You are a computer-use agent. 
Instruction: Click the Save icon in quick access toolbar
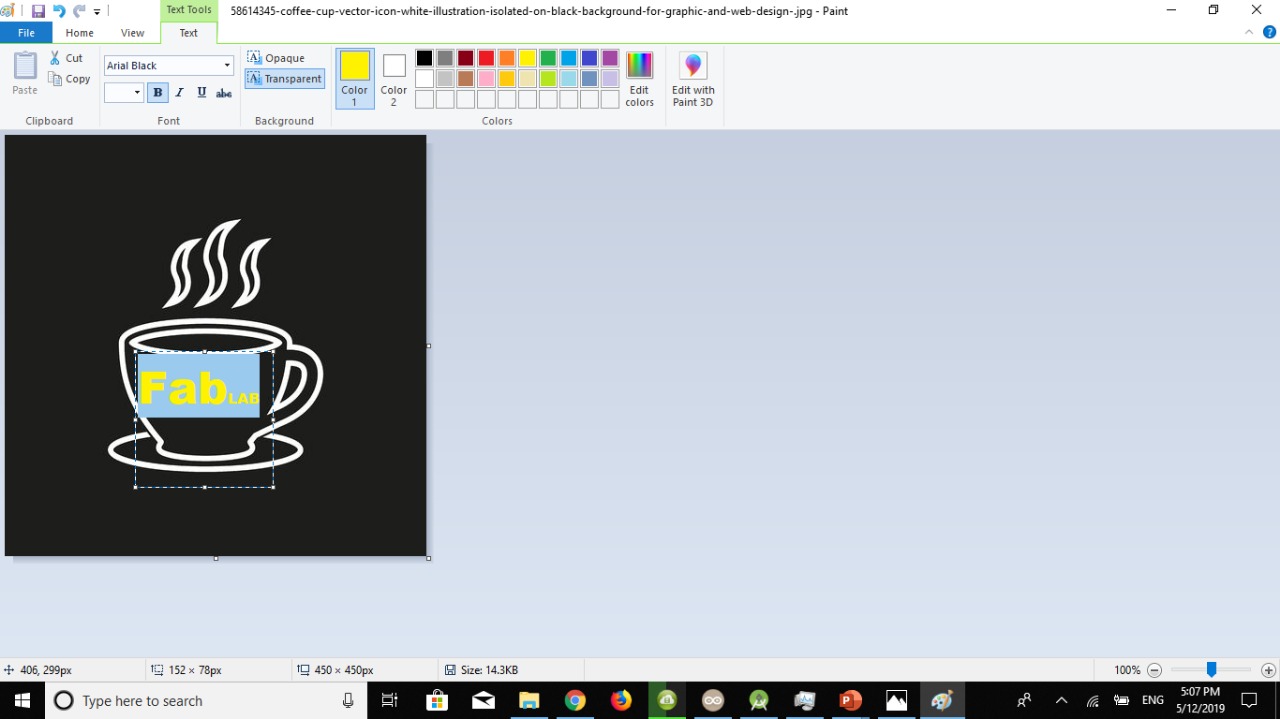tap(38, 11)
